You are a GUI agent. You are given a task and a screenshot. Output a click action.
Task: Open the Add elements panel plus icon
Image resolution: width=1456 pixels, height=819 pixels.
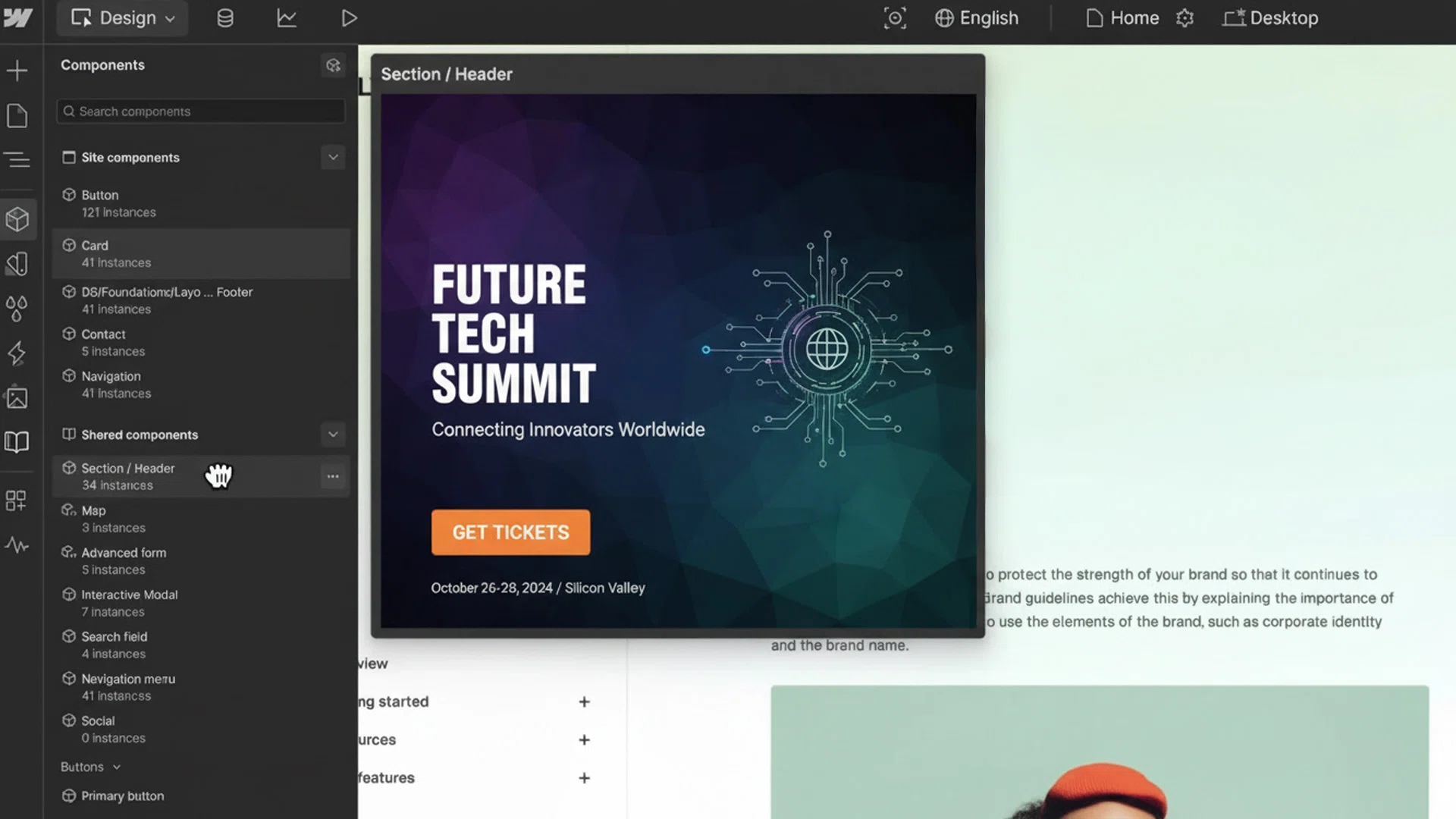[17, 71]
